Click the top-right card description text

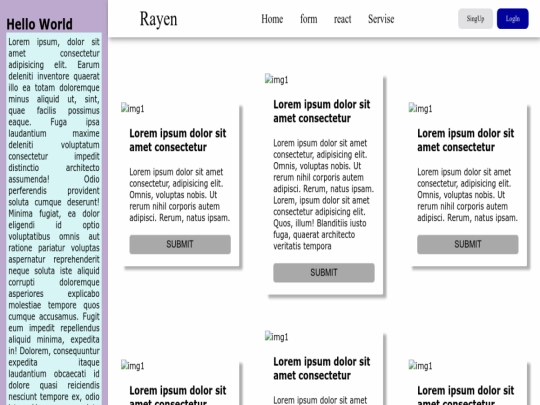(468, 195)
